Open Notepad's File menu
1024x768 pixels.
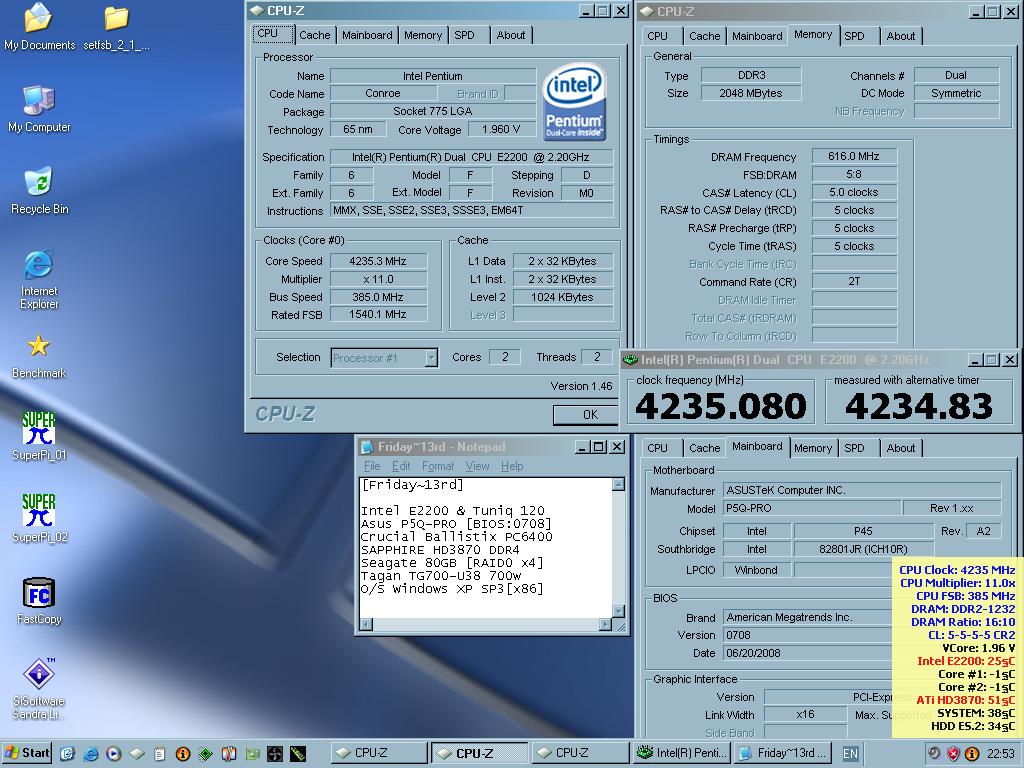tap(372, 466)
